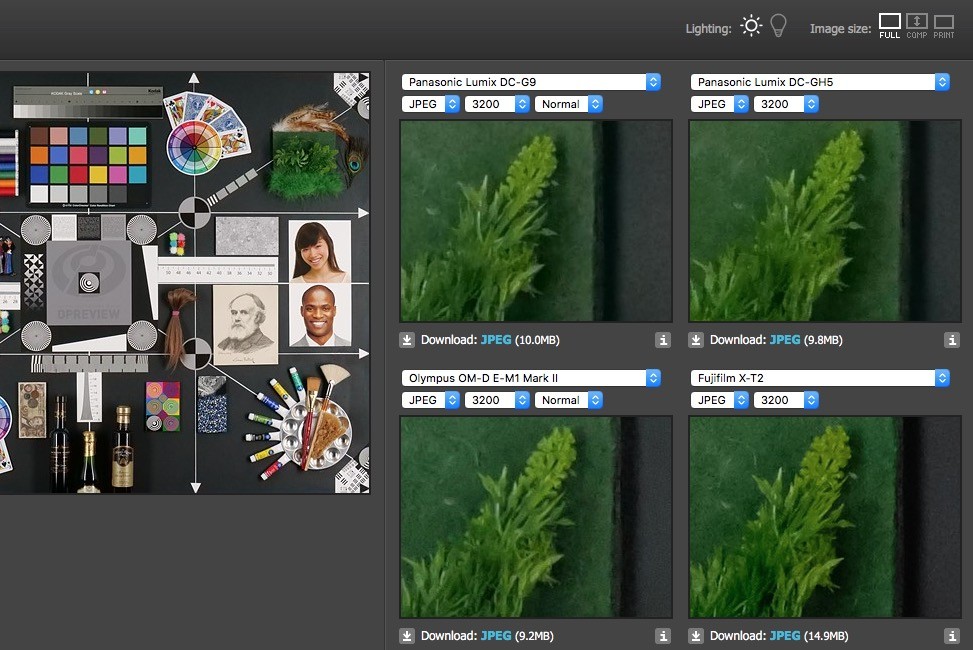Select PRINT image size

point(944,26)
